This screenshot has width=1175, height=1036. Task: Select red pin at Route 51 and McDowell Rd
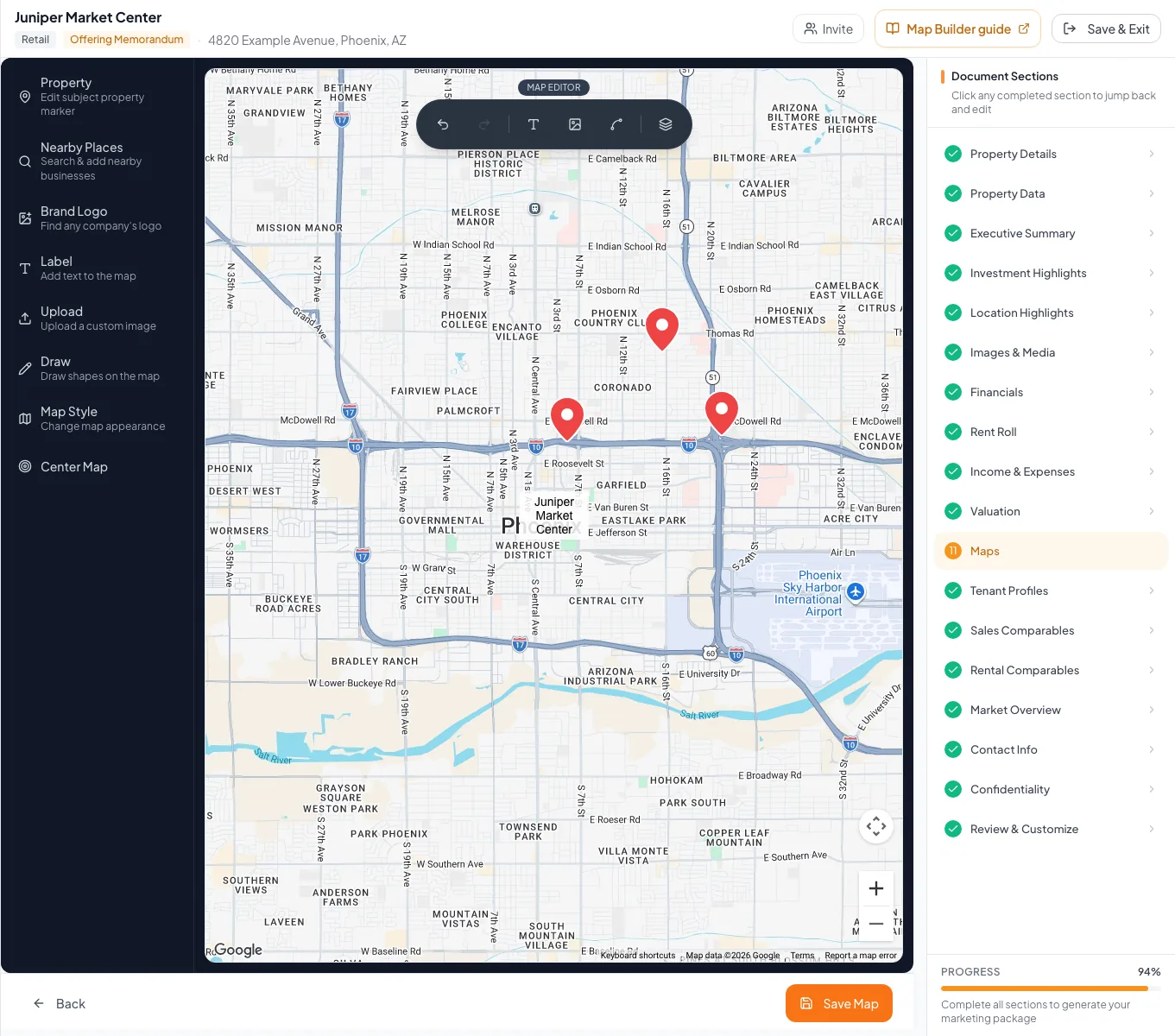pos(722,413)
